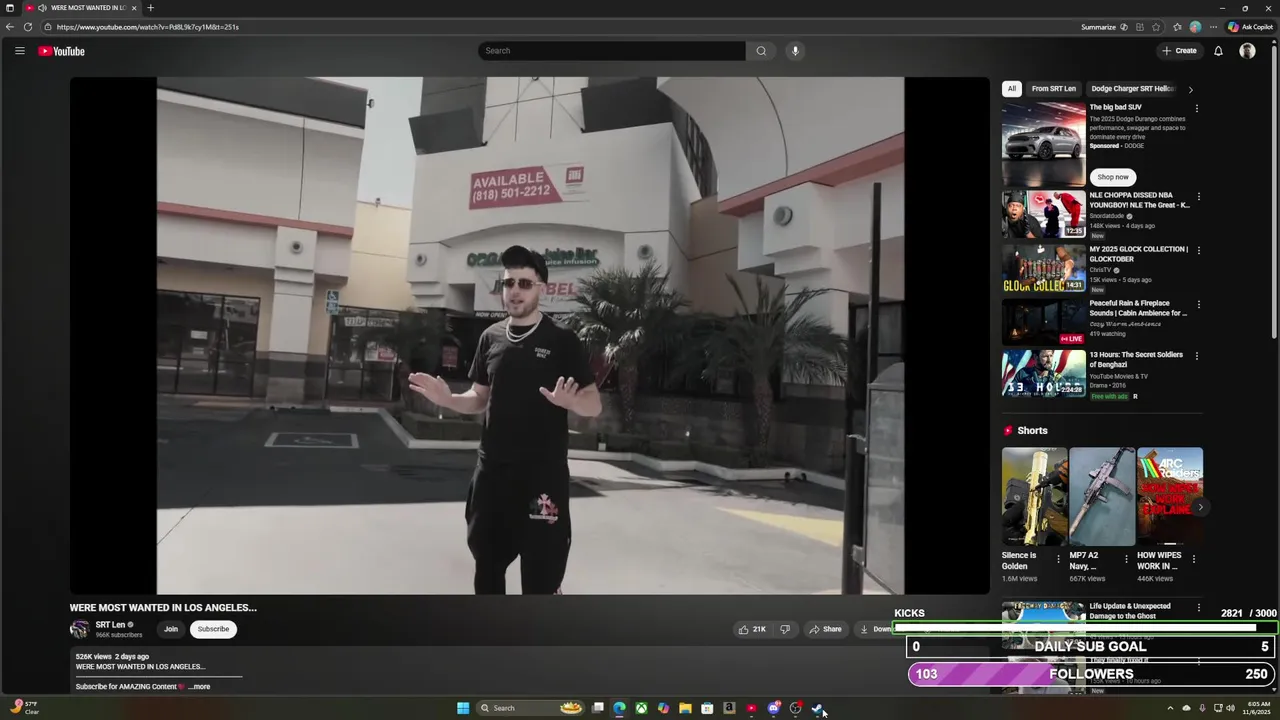Open options for MP7 A2 Navy short
The width and height of the screenshot is (1280, 720).
coord(1126,559)
